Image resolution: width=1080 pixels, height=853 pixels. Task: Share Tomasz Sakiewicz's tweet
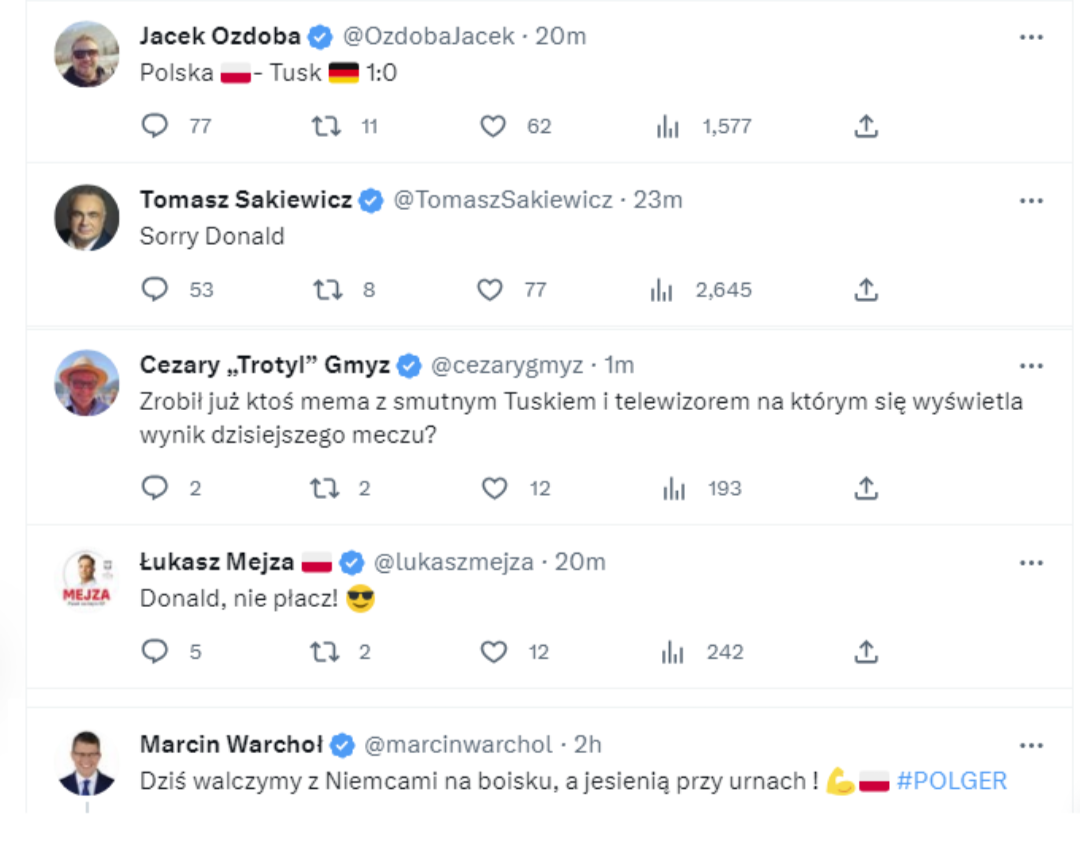866,290
